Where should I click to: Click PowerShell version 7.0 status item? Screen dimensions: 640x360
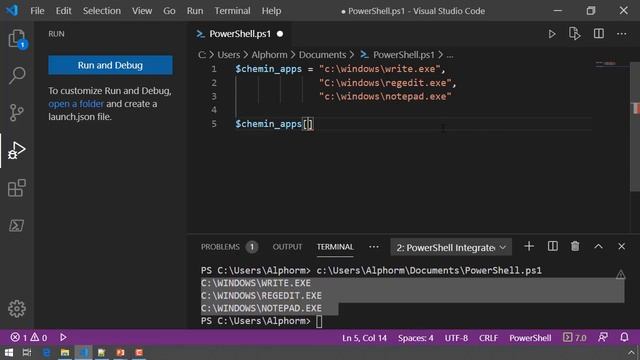[x=575, y=338]
